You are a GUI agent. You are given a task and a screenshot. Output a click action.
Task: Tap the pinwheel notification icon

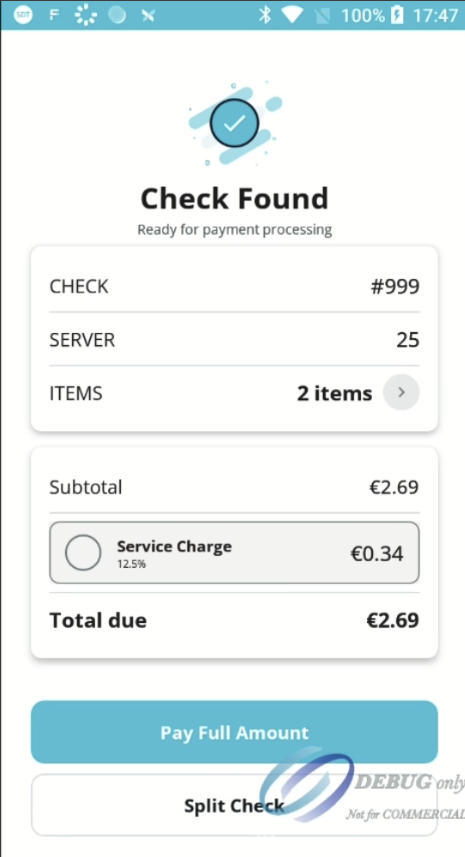click(148, 15)
